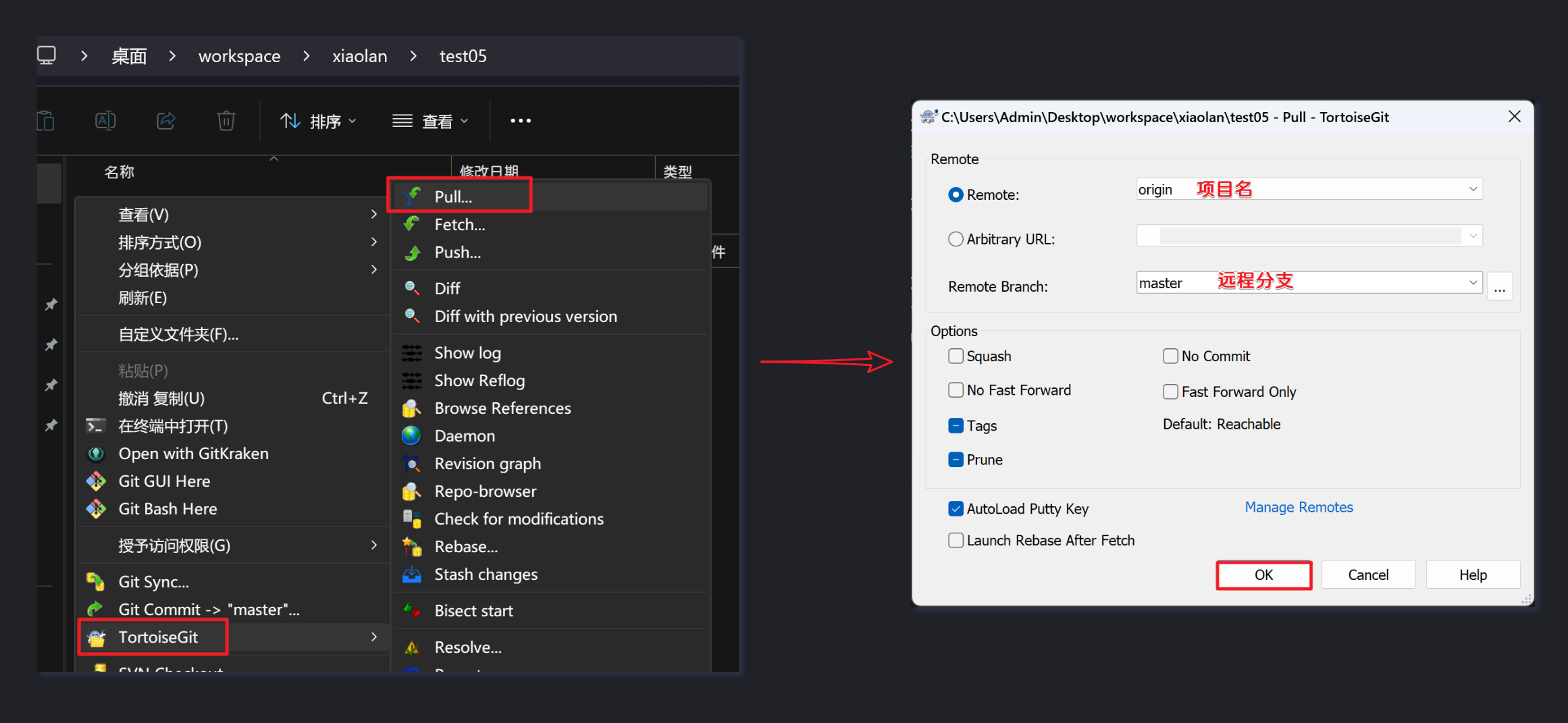Expand the Remote origin dropdown

click(x=1473, y=190)
